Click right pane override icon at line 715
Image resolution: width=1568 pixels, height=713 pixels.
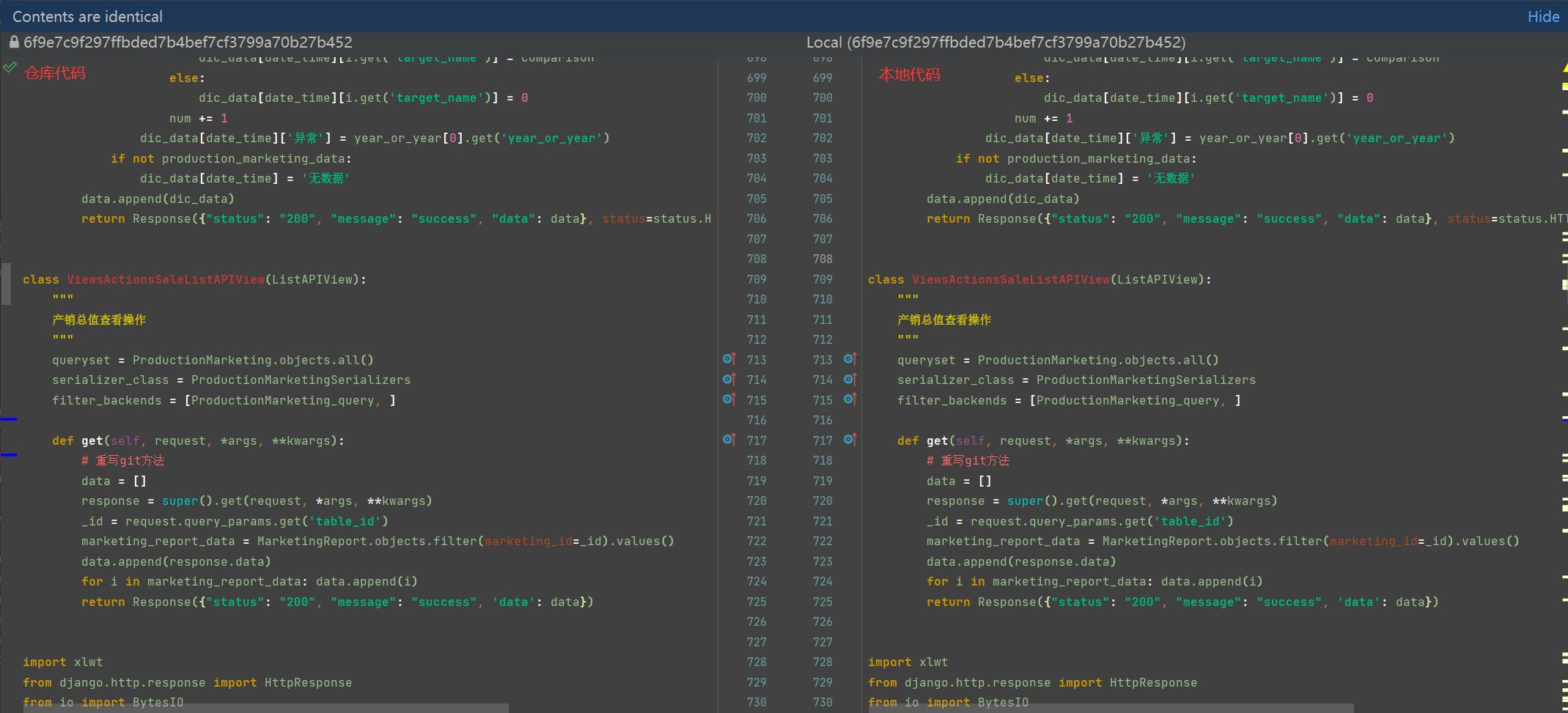click(850, 399)
